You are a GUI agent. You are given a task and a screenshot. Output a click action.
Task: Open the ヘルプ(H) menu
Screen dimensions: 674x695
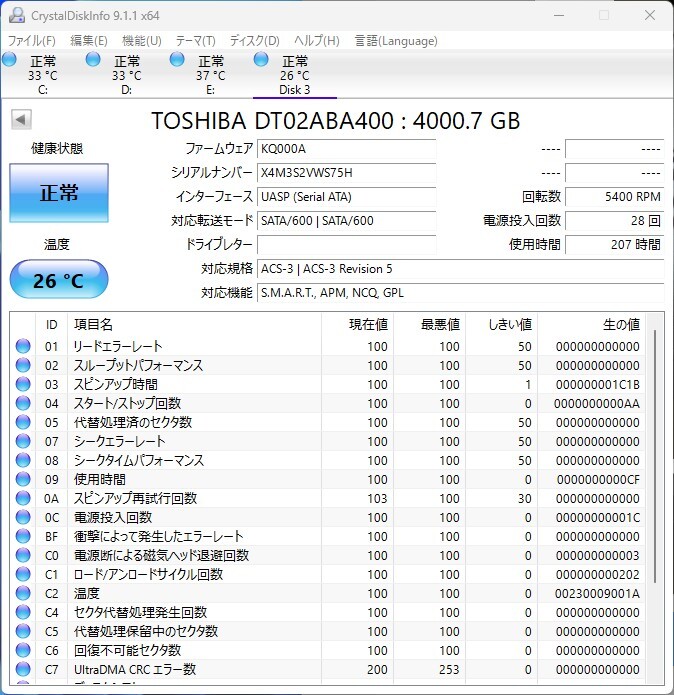pyautogui.click(x=317, y=41)
